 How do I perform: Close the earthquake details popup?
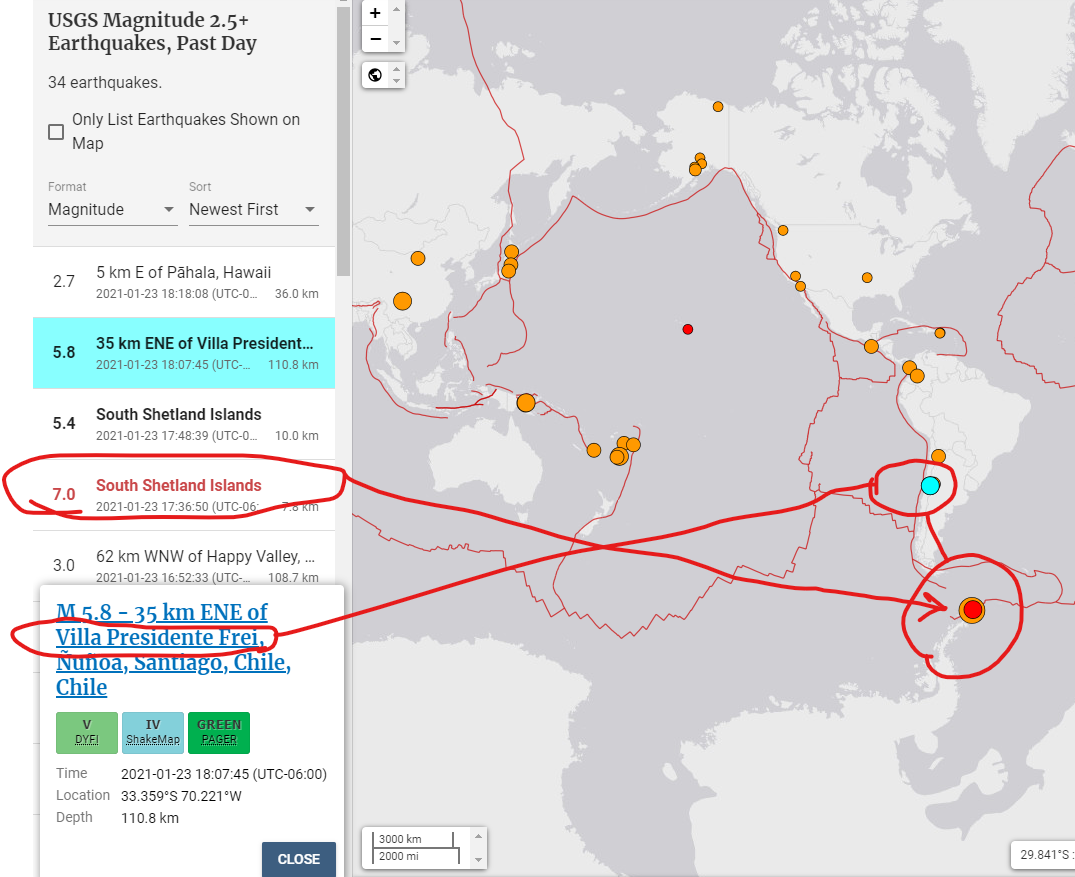[299, 859]
